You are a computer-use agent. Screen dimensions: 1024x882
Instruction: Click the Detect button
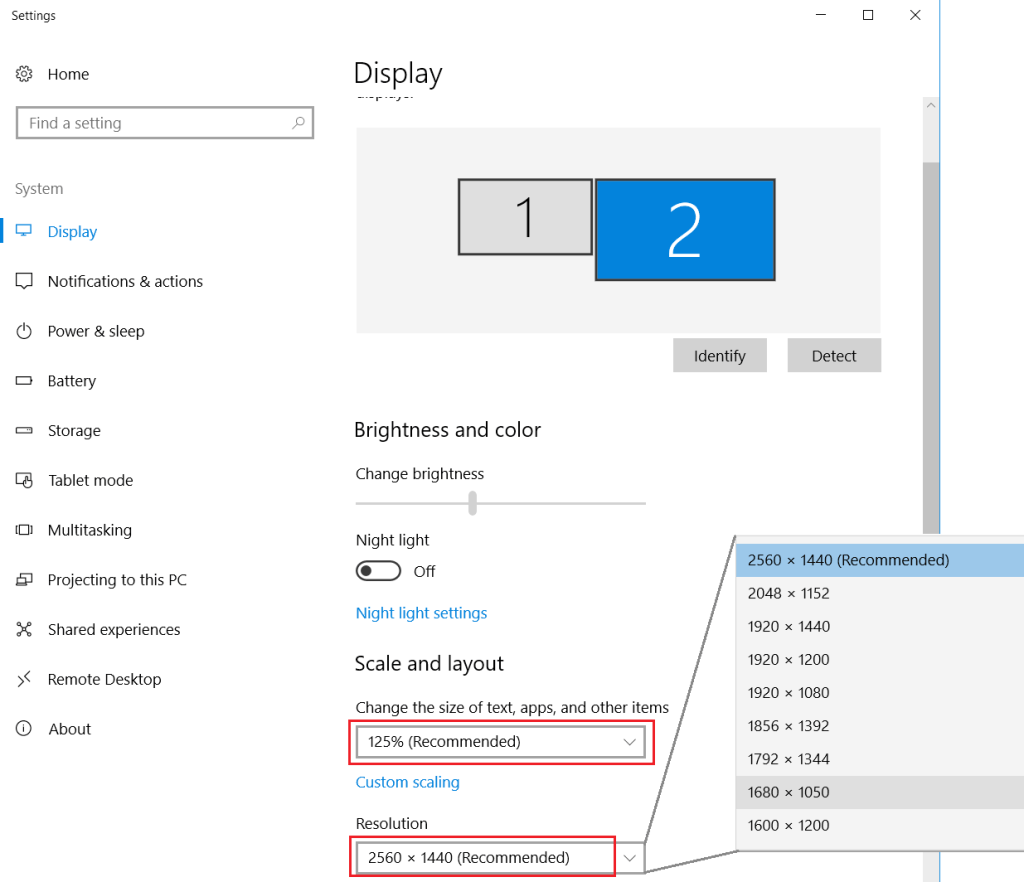point(834,355)
